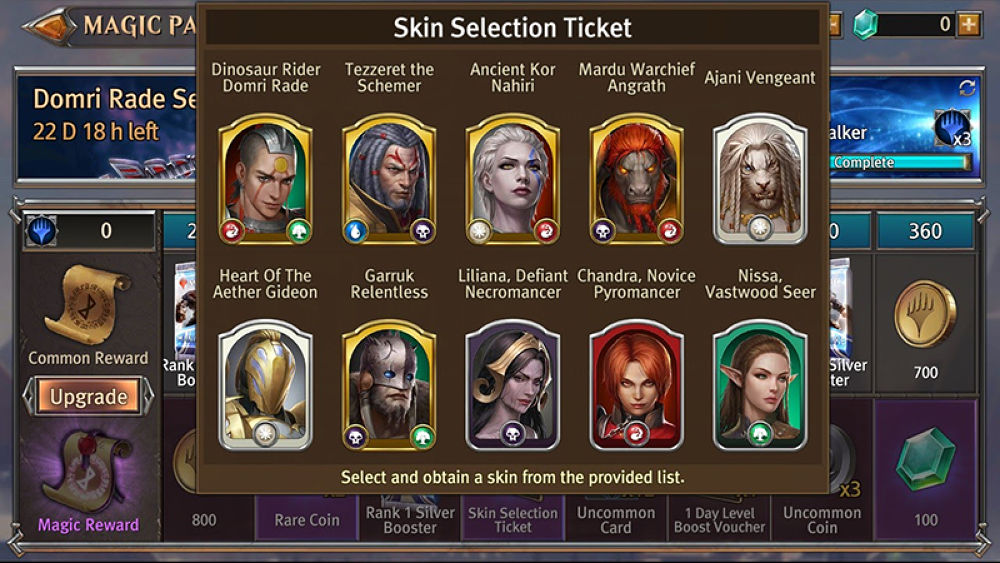Viewport: 1000px width, 563px height.
Task: Select Mardu Warchief Angrath portrait
Action: [x=636, y=179]
